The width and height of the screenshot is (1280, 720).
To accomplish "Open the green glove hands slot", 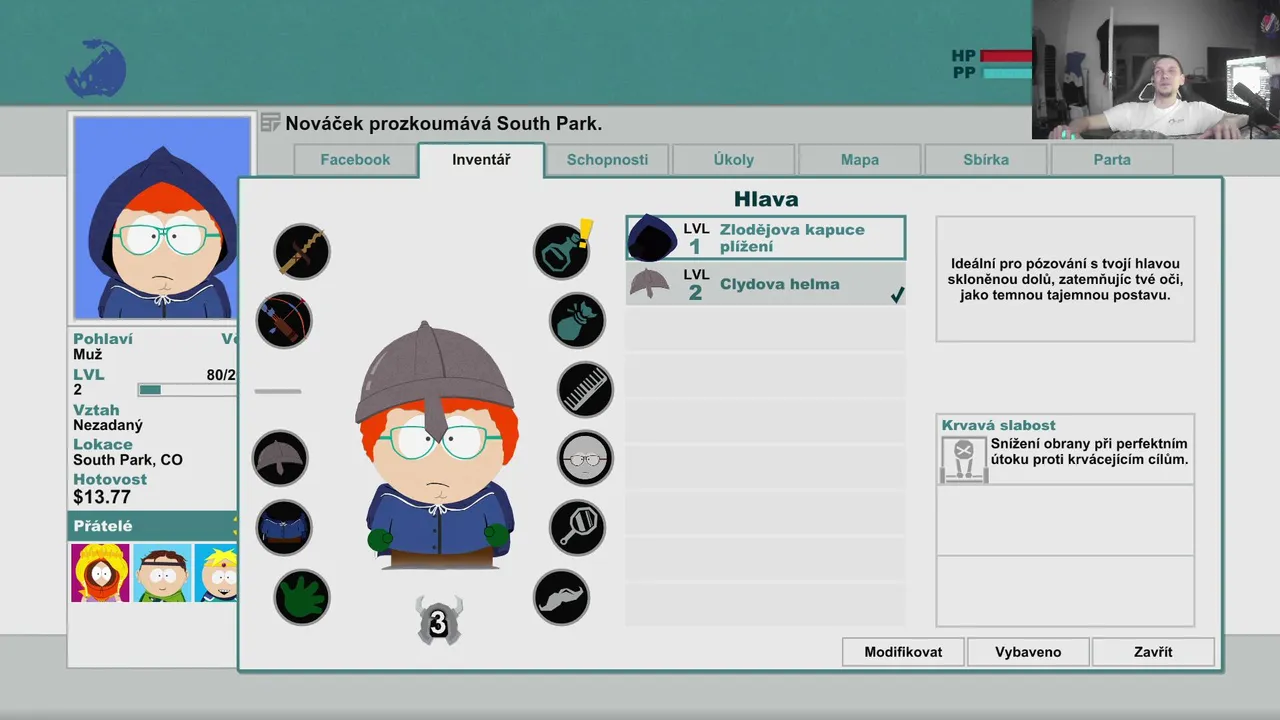I will click(x=302, y=597).
